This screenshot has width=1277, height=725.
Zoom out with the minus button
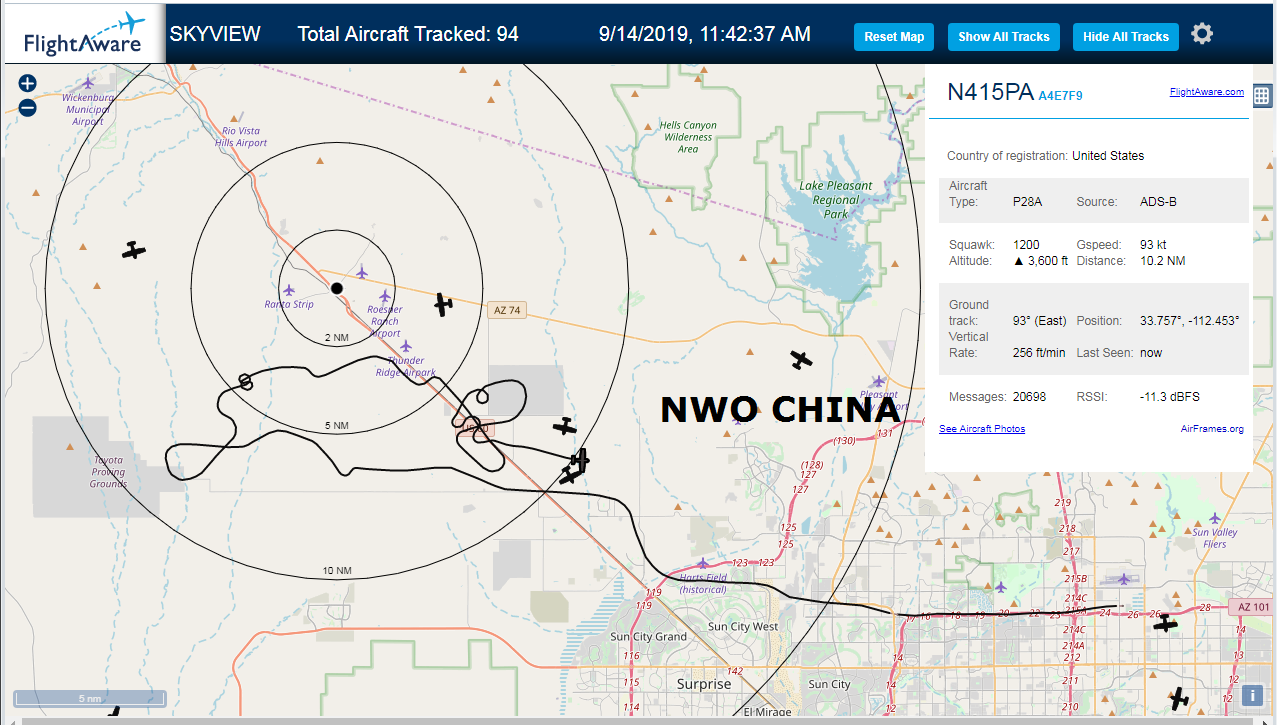coord(28,107)
